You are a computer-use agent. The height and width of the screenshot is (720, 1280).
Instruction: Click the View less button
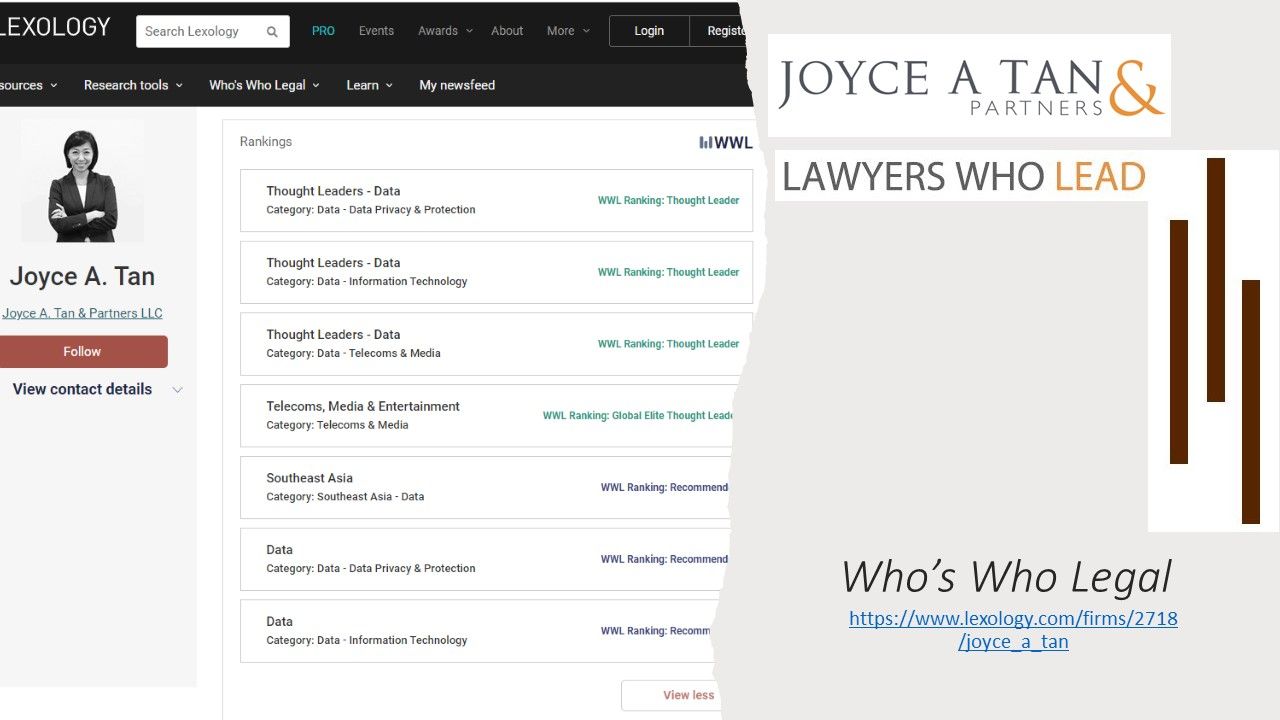click(672, 695)
